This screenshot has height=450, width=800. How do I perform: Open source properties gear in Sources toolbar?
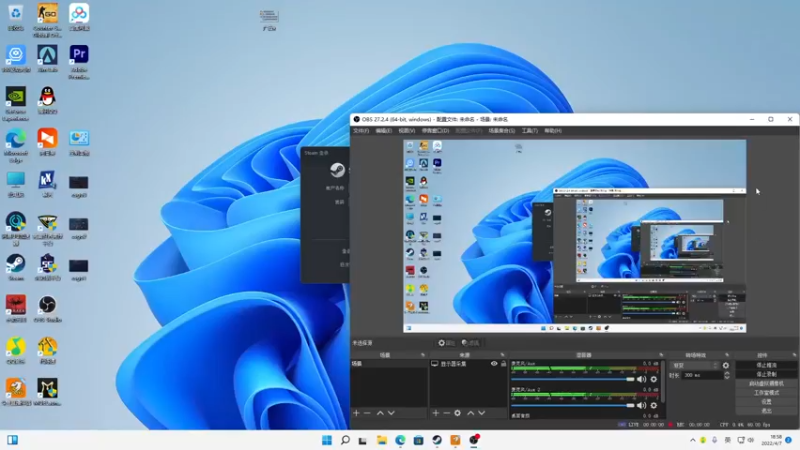coord(458,413)
